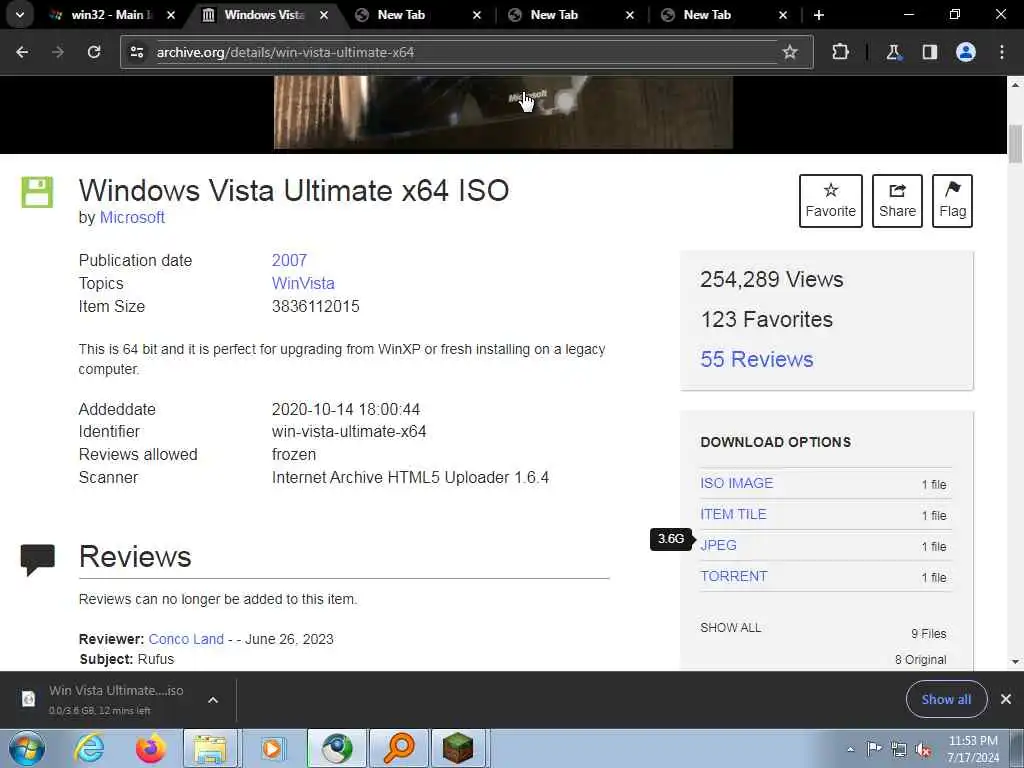The width and height of the screenshot is (1024, 768).
Task: Click Show all downloads button
Action: coord(946,699)
